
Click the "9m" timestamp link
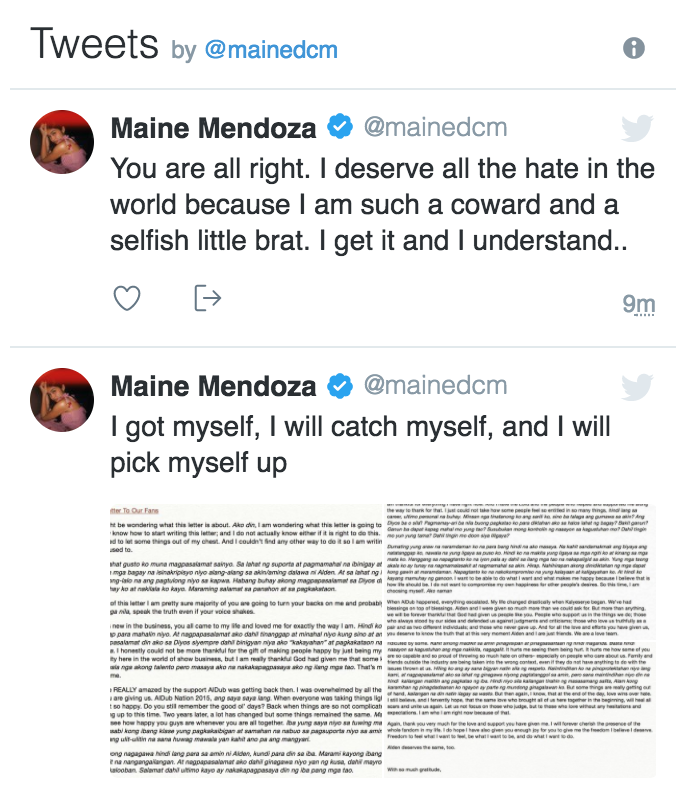pos(638,304)
